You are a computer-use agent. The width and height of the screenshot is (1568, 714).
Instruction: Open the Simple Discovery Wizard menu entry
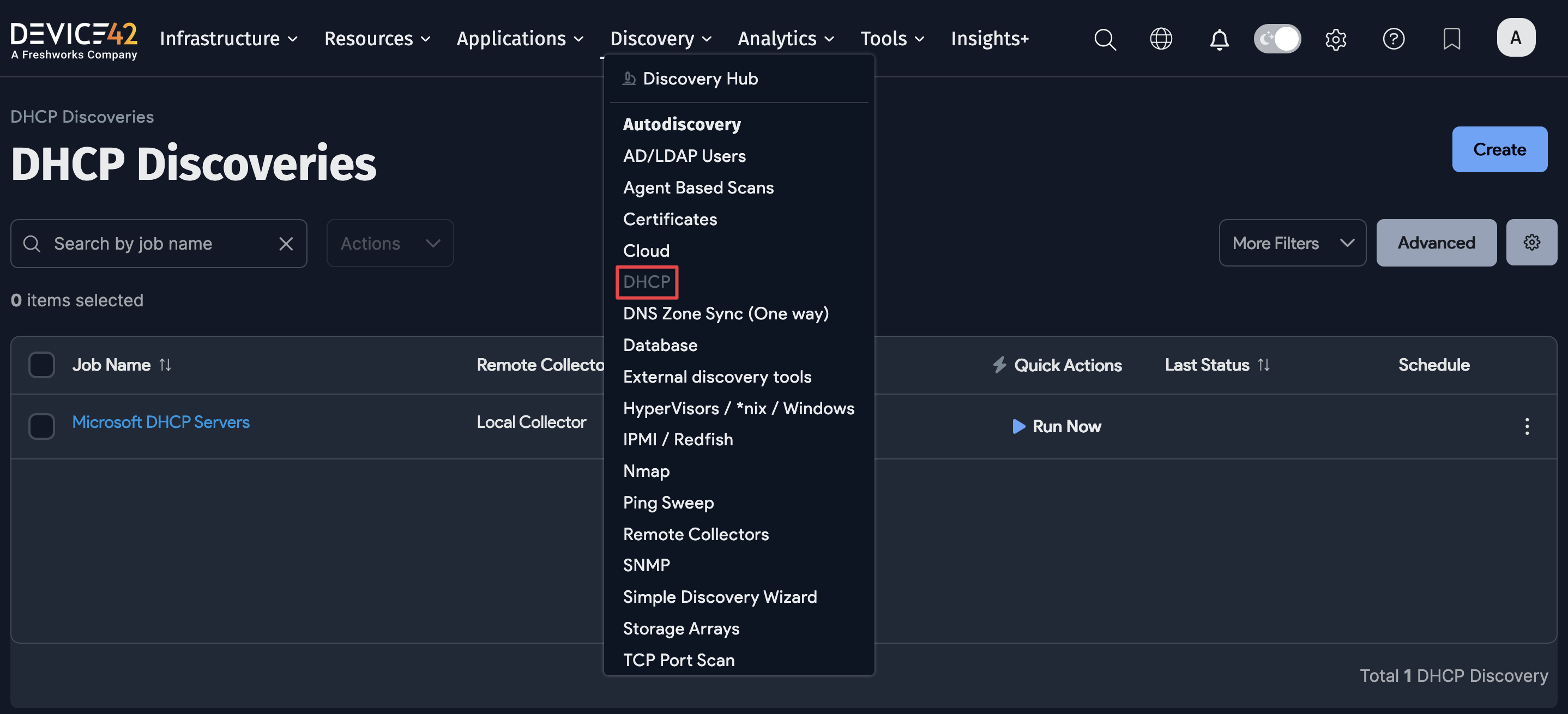tap(720, 596)
